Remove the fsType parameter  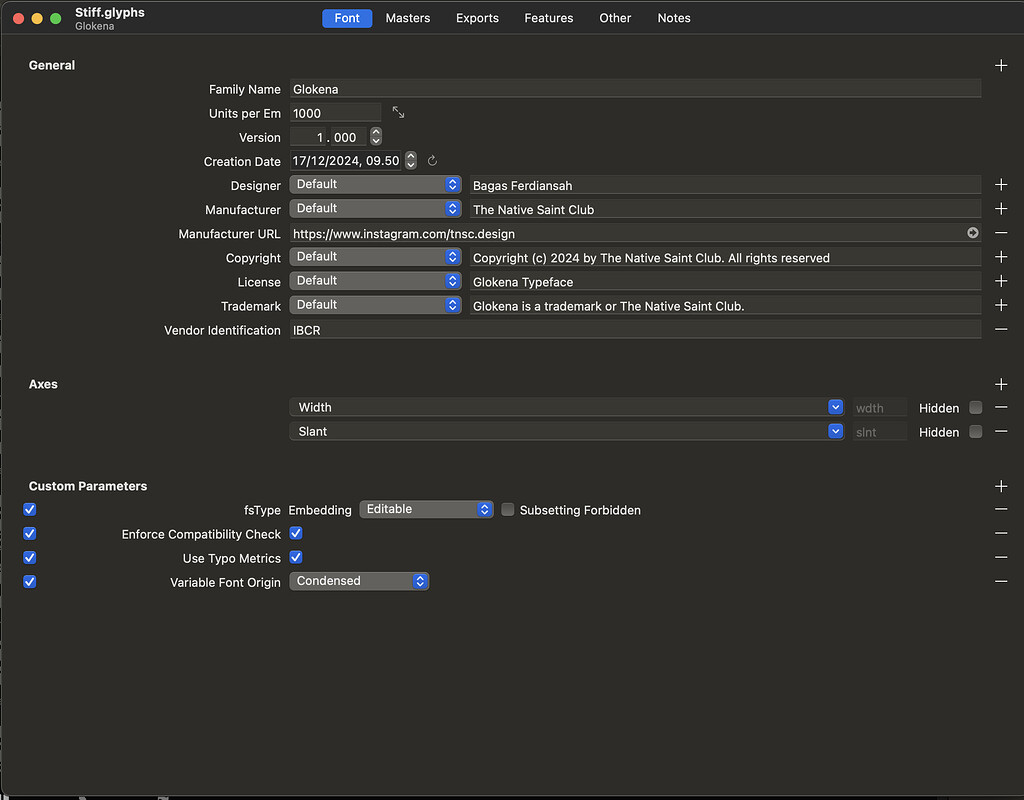pyautogui.click(x=1000, y=509)
